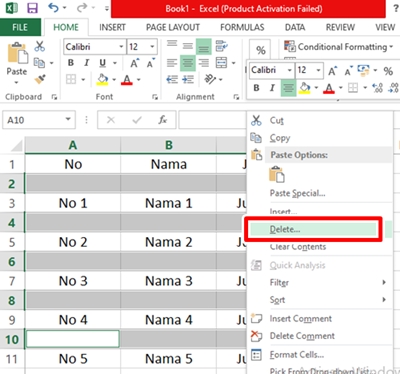400x374 pixels.
Task: Click the Format Painter brush icon
Action: [x=40, y=79]
